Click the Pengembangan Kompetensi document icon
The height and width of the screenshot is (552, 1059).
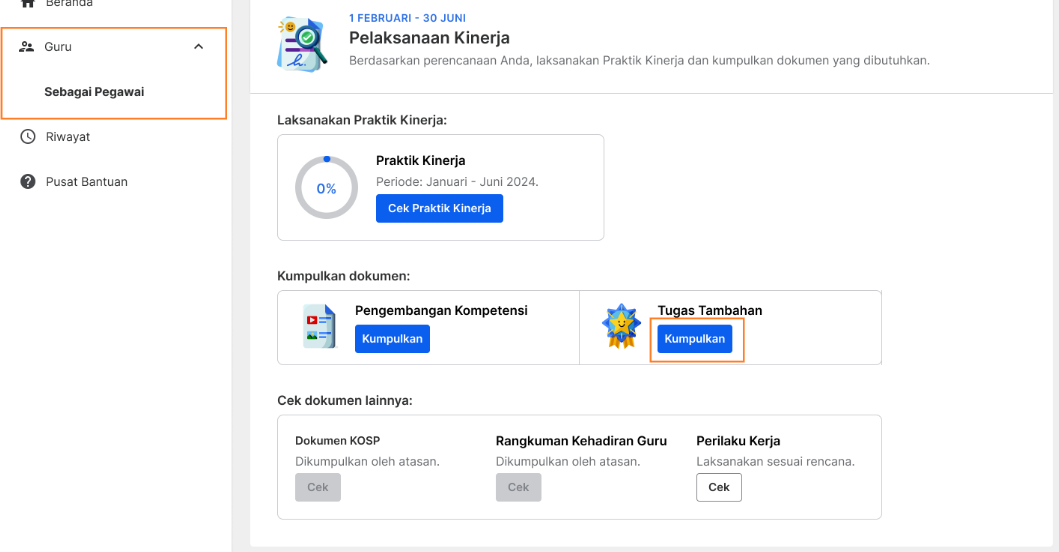coord(319,326)
